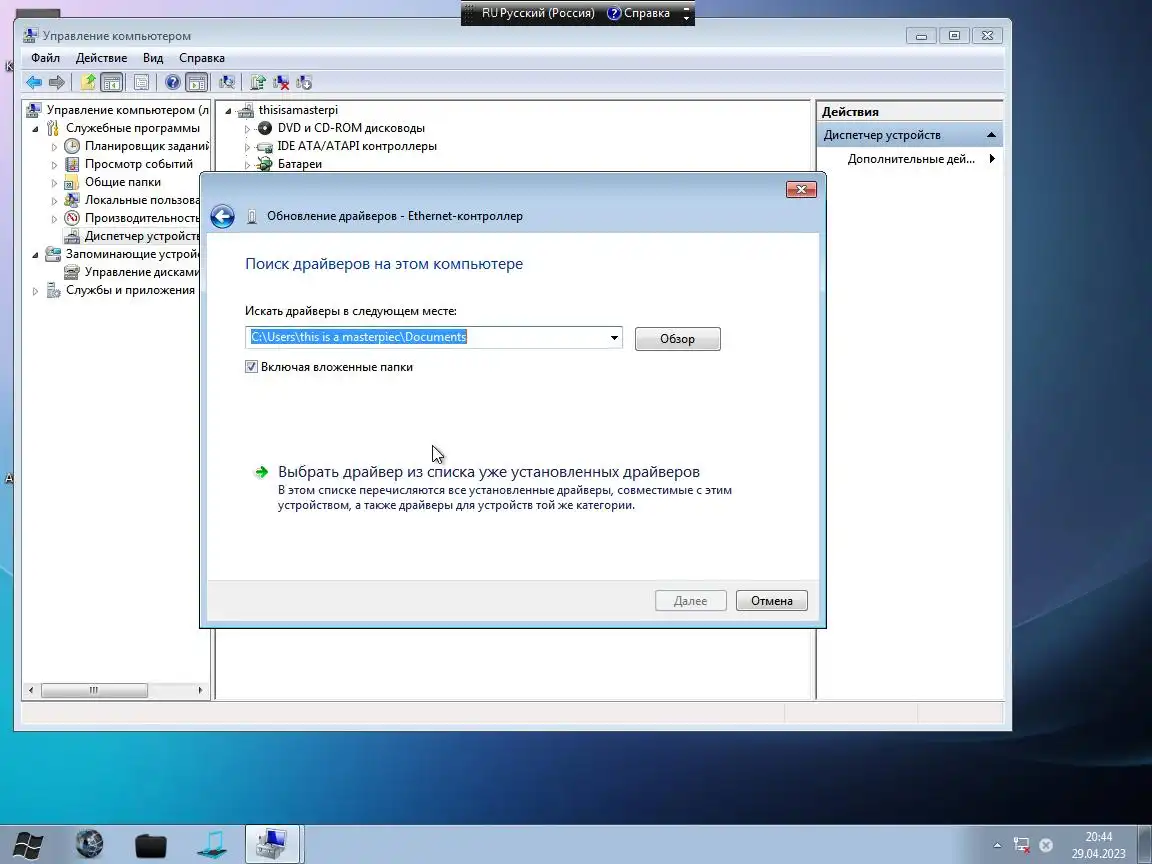
Task: Toggle the console tree toolbar icon
Action: click(x=112, y=82)
